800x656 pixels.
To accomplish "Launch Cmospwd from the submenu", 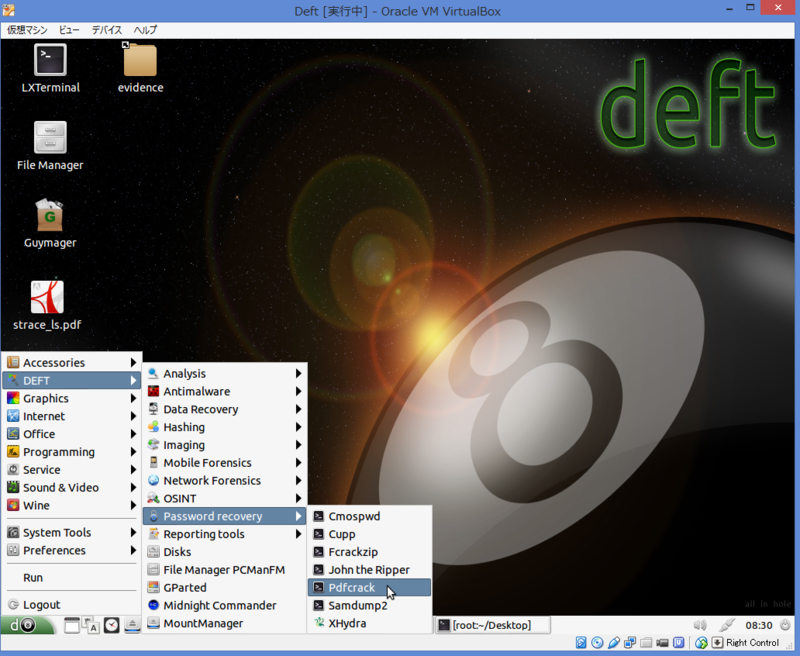I will 369,516.
